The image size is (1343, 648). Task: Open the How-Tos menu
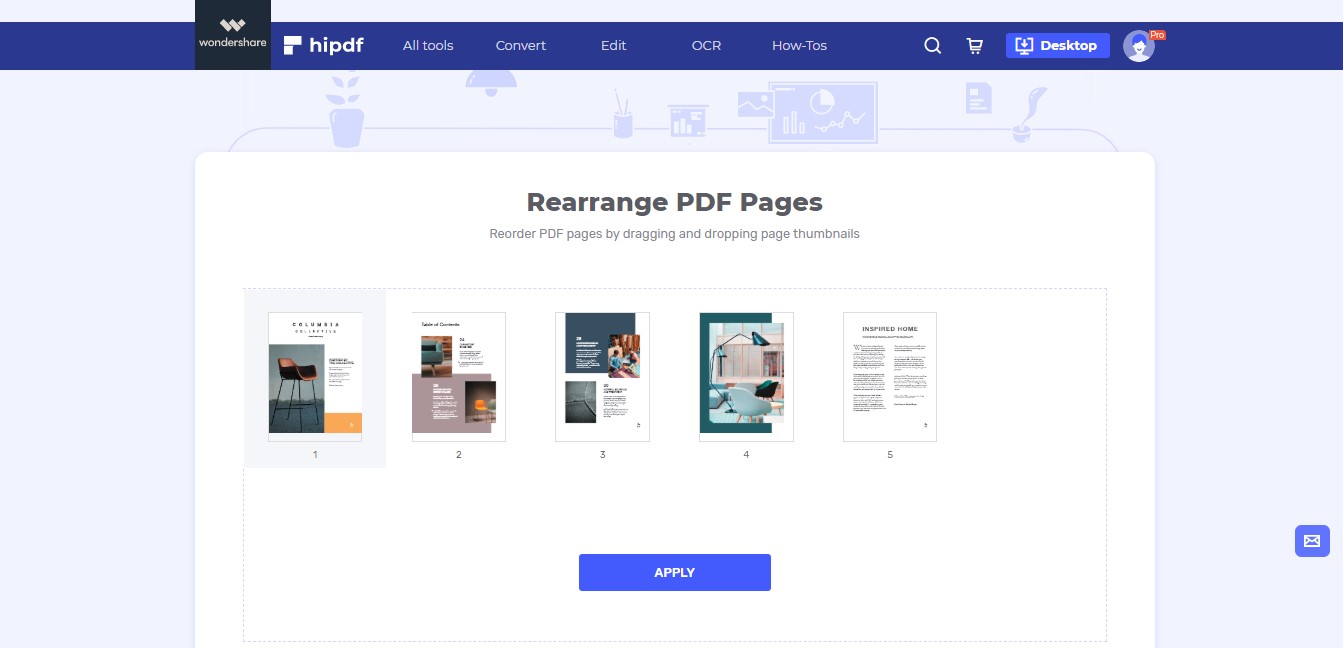click(800, 45)
